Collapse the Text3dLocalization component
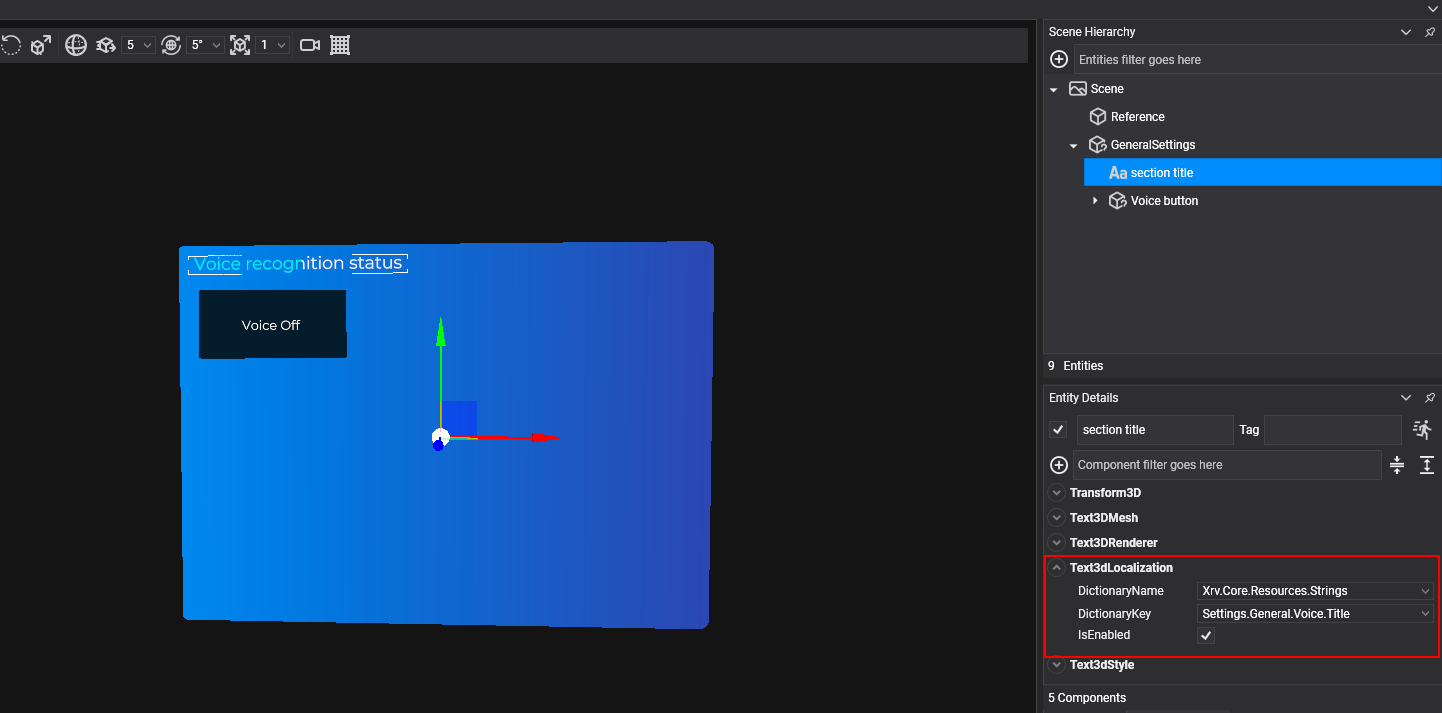Screen dimensions: 1442x713 point(1056,568)
